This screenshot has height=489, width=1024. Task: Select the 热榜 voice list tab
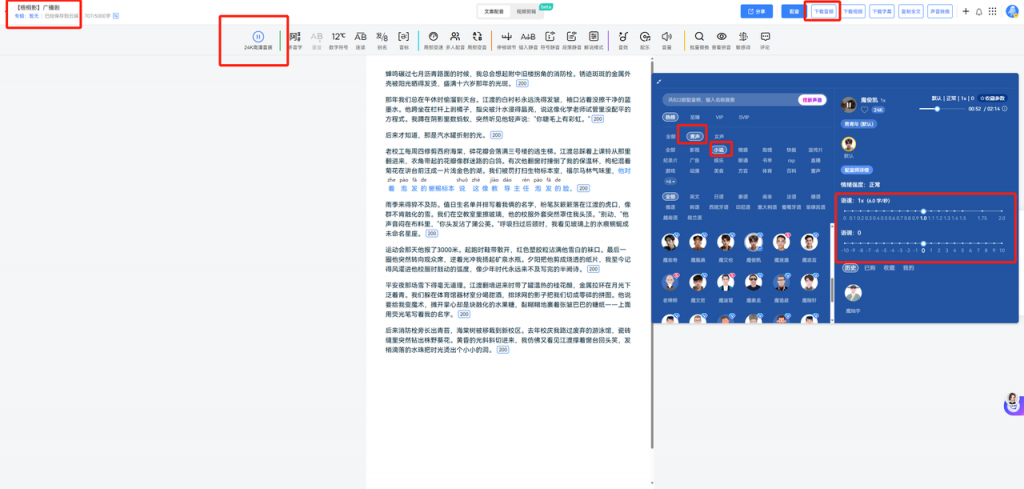pos(670,117)
